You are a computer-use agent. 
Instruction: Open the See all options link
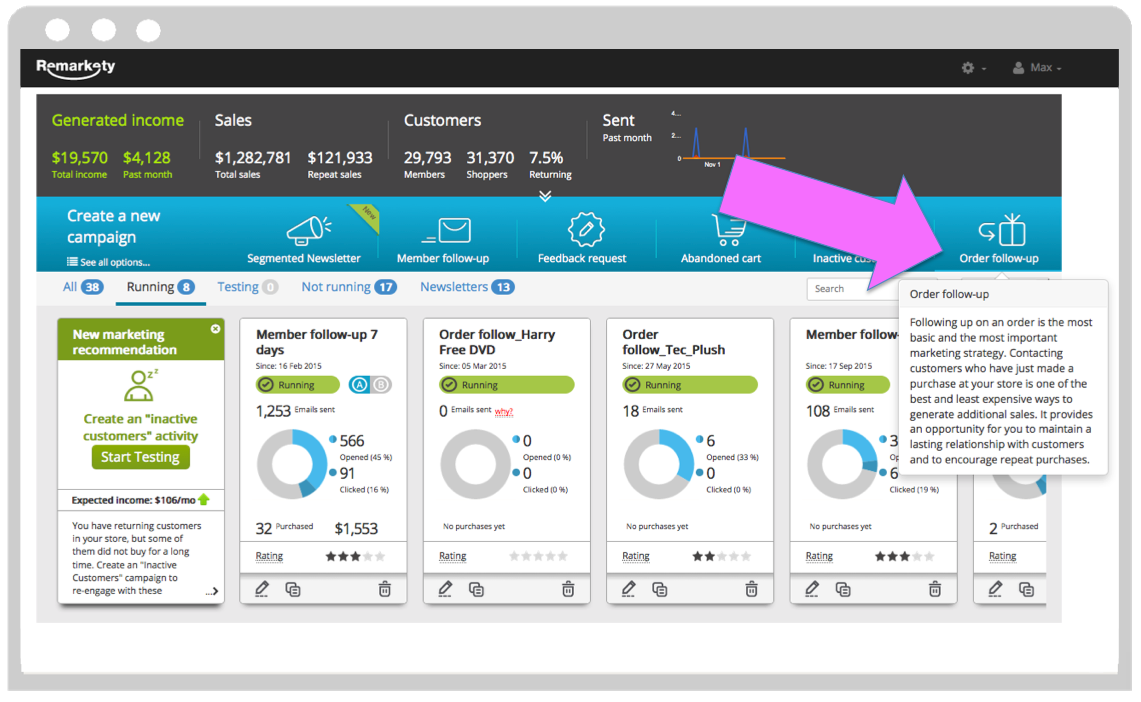108,262
